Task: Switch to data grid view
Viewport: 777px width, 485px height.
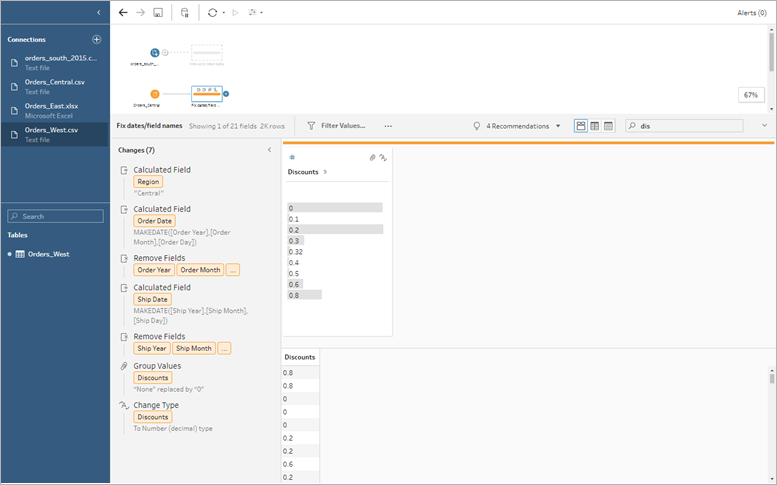Action: point(595,126)
